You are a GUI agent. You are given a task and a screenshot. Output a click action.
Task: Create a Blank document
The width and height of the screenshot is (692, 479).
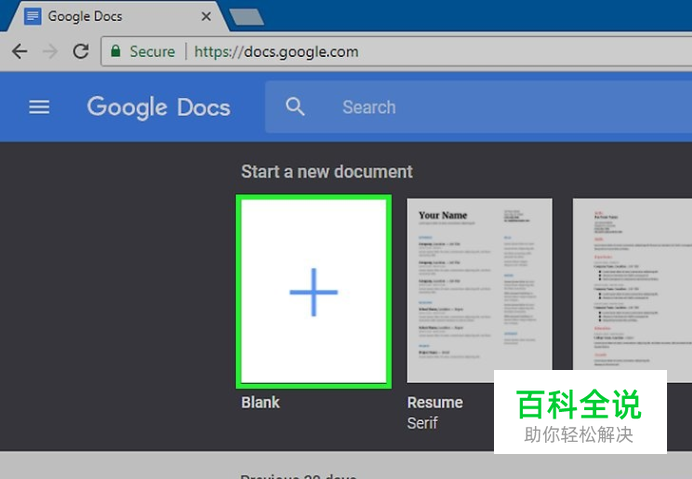pos(314,291)
